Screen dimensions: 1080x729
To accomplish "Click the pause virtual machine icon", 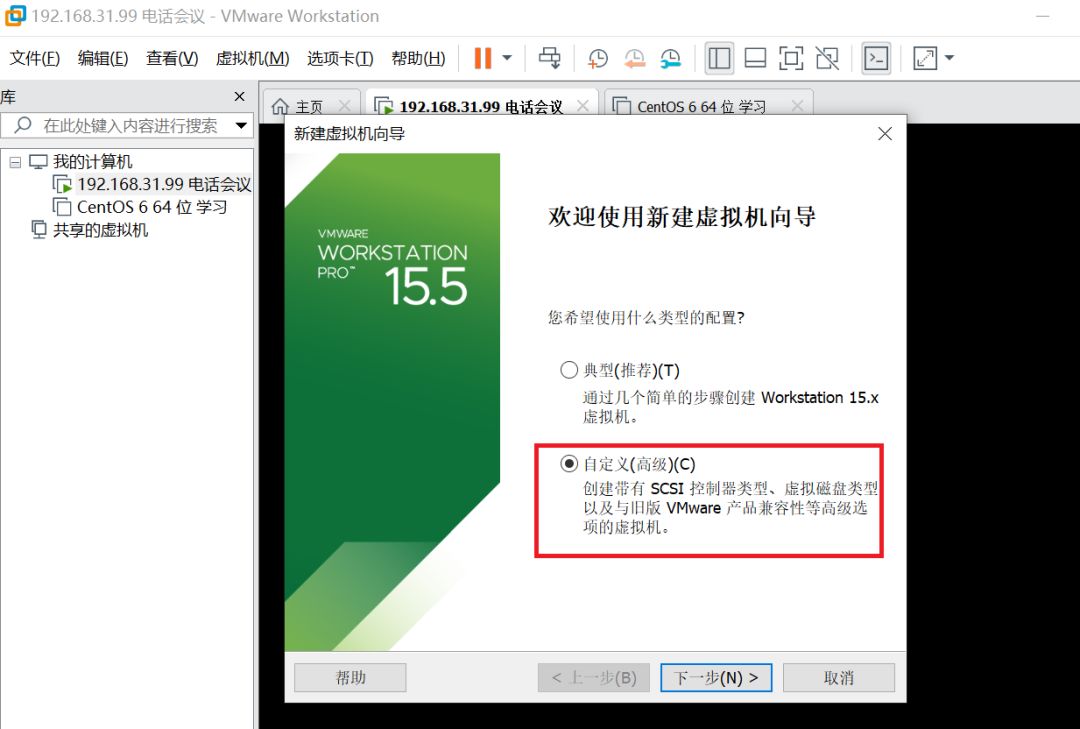I will pos(483,58).
